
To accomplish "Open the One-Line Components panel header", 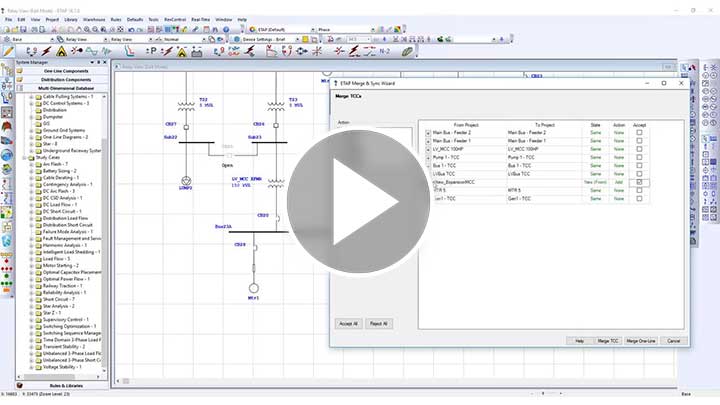I will click(x=62, y=71).
